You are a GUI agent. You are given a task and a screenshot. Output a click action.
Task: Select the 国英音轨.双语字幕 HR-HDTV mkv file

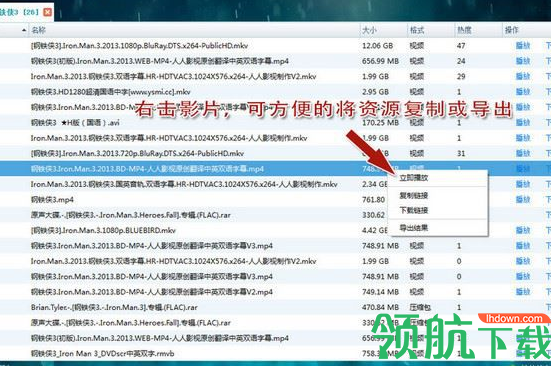[184, 184]
